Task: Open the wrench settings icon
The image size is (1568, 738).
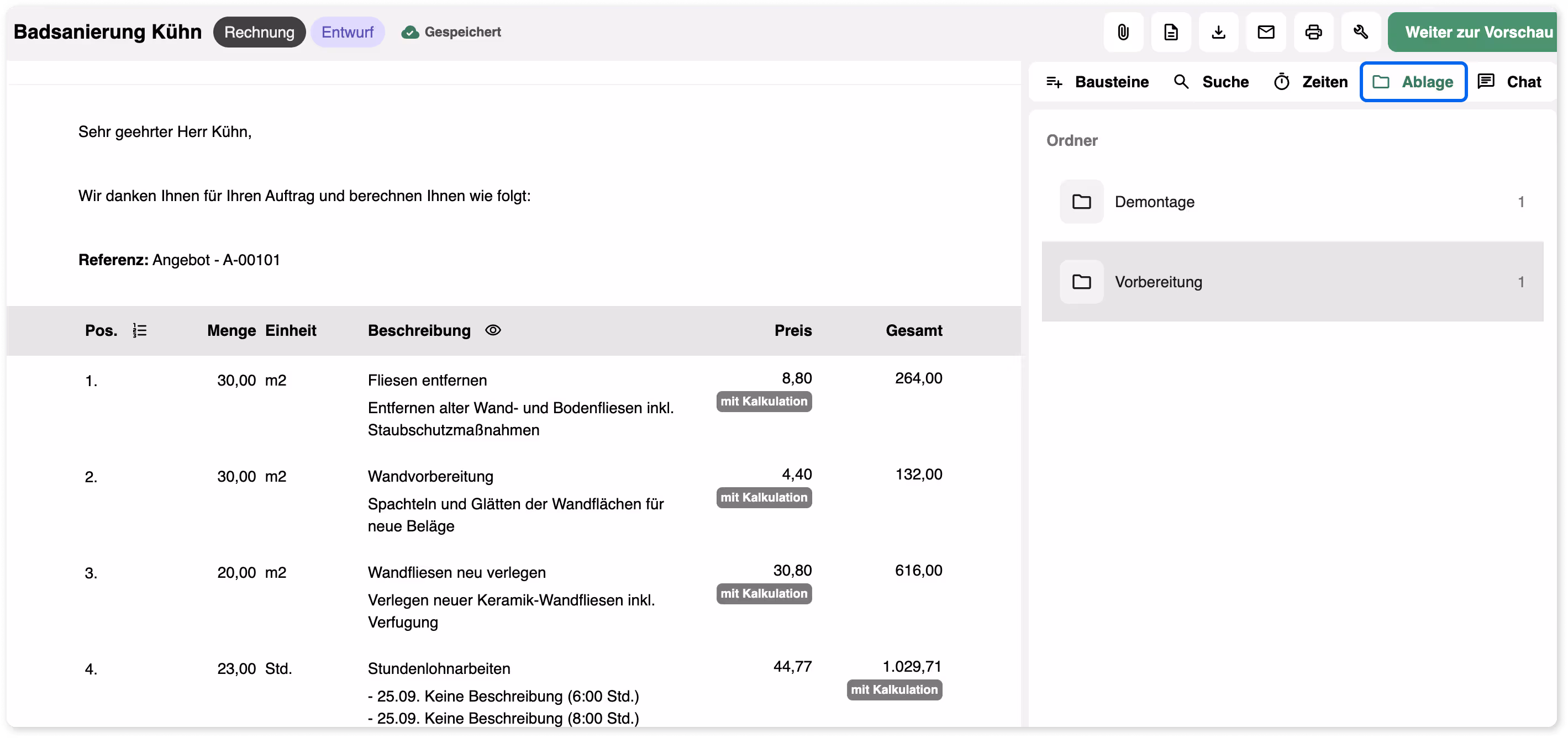Action: pos(1360,32)
